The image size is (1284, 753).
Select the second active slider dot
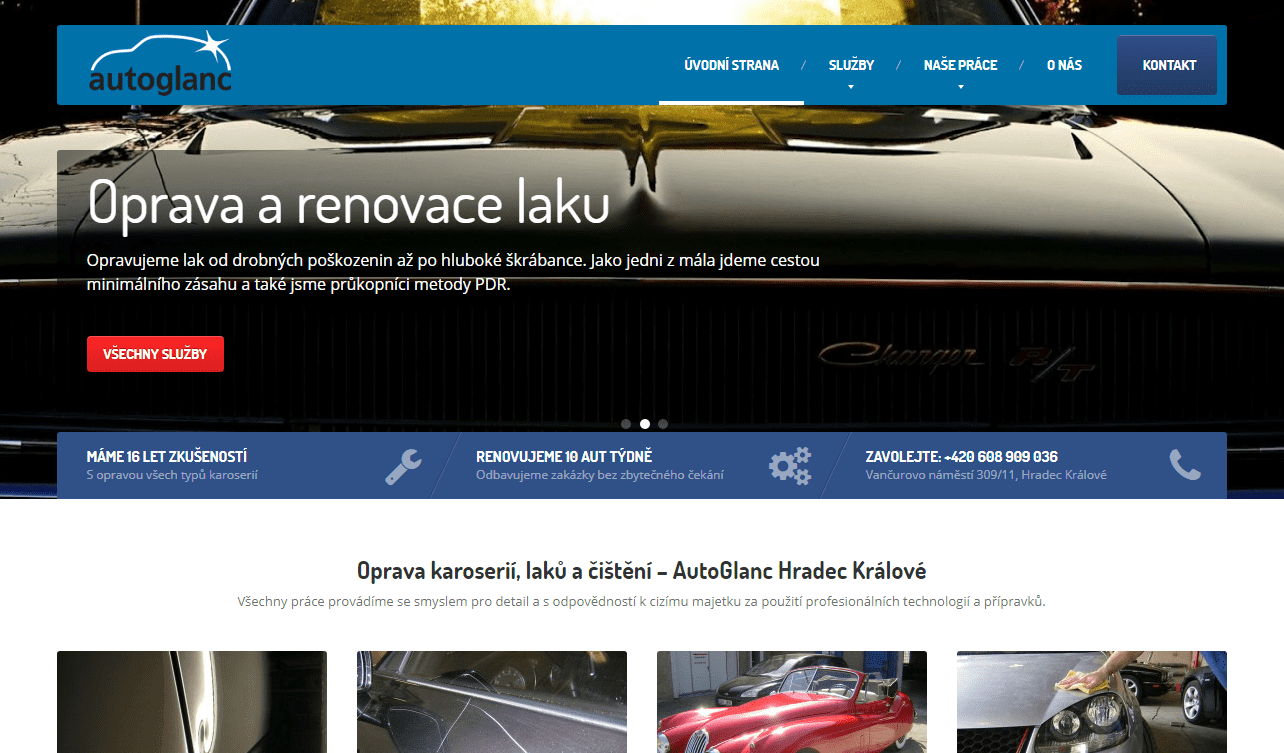[x=645, y=424]
